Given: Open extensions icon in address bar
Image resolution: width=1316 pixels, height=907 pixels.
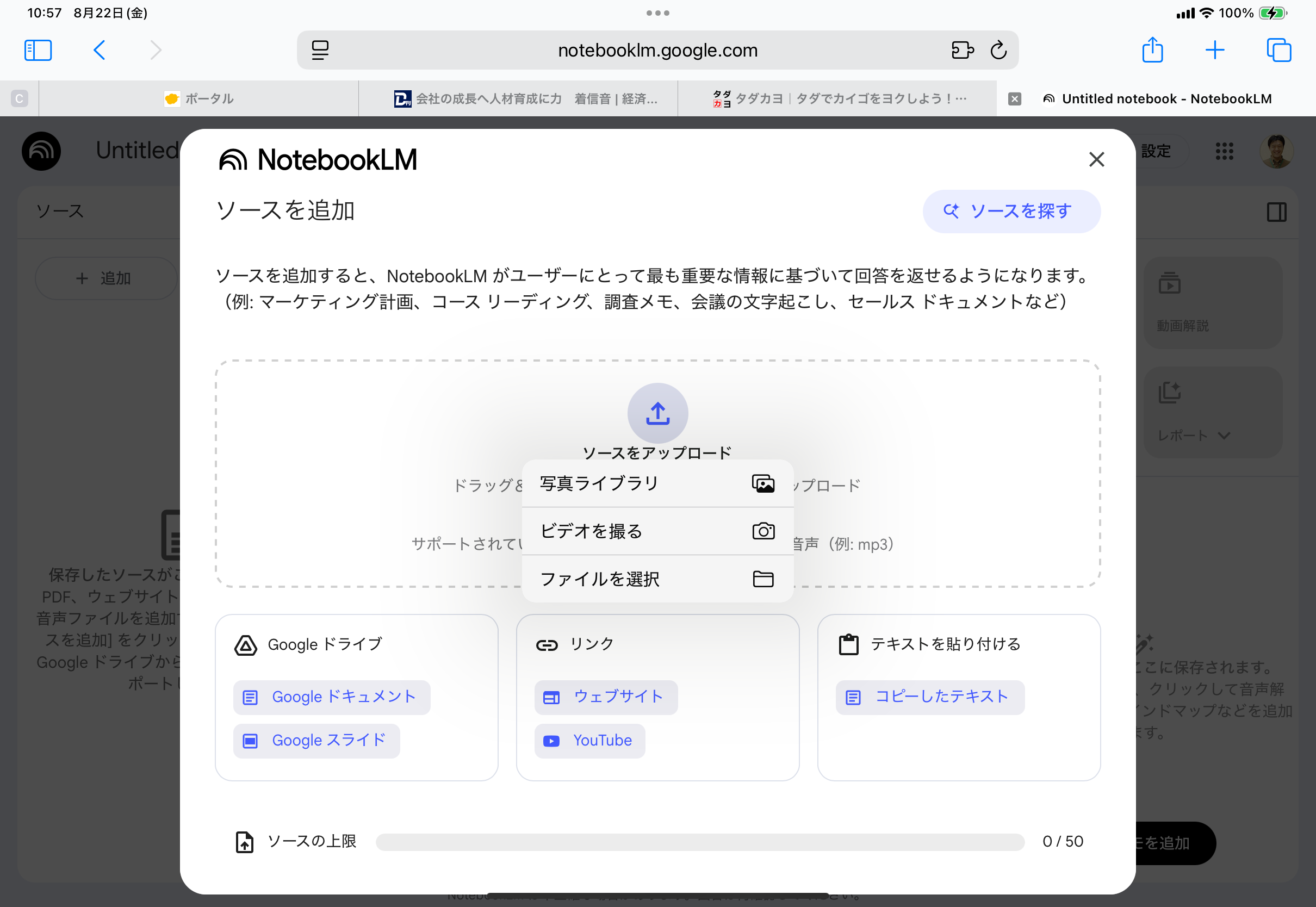Looking at the screenshot, I should click(x=962, y=50).
